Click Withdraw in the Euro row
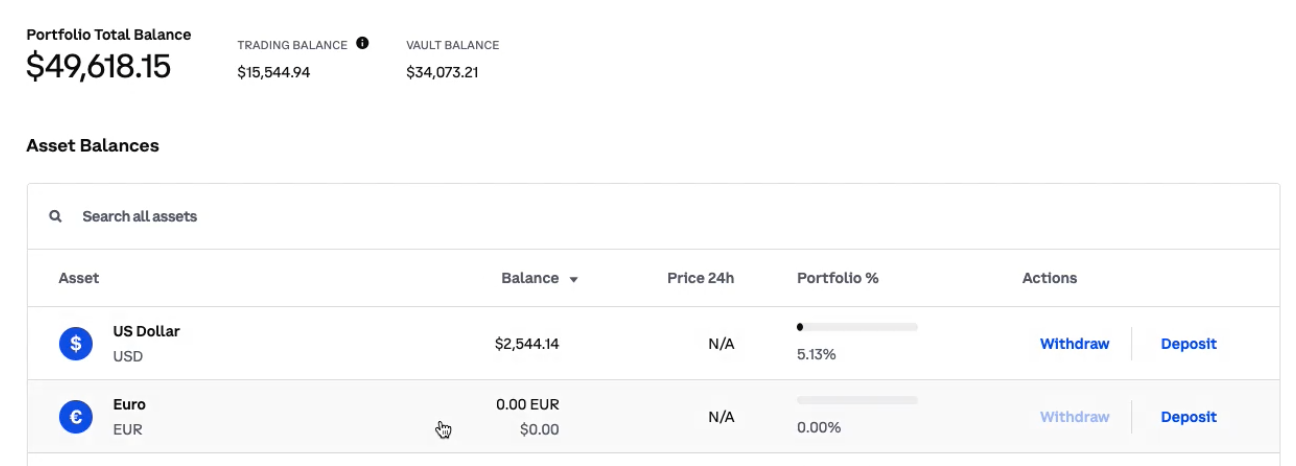This screenshot has height=466, width=1296. 1074,417
